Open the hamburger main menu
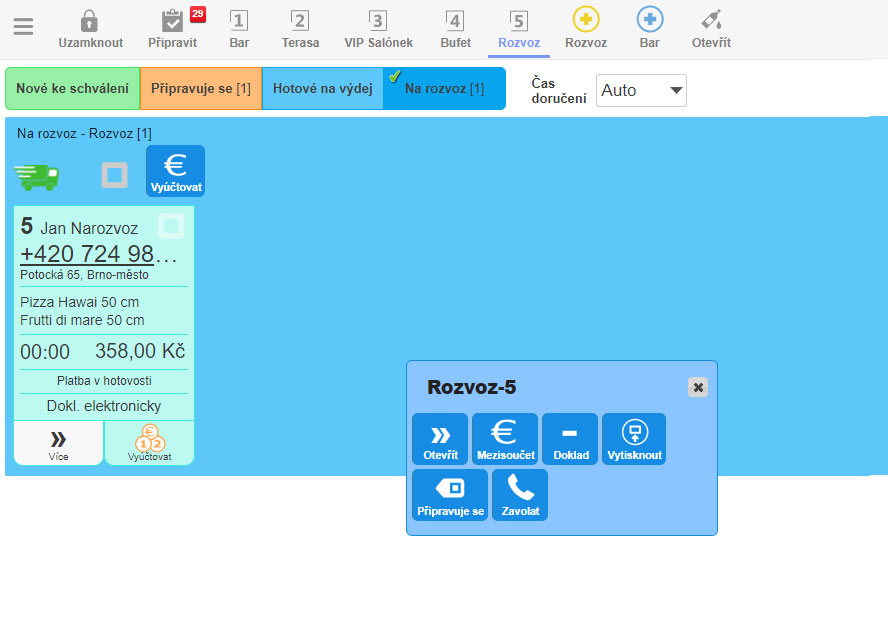888x634 pixels. click(x=23, y=27)
